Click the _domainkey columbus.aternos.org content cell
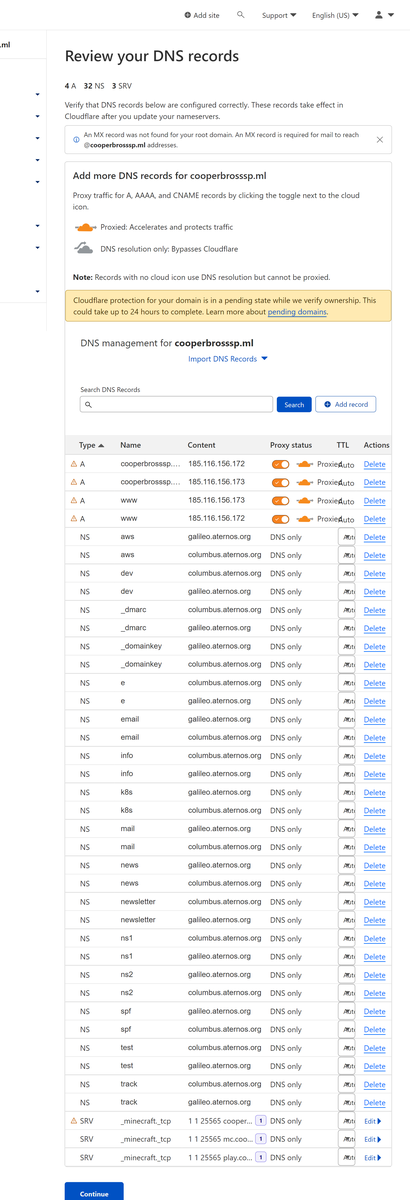This screenshot has height=1200, width=410. (x=225, y=664)
